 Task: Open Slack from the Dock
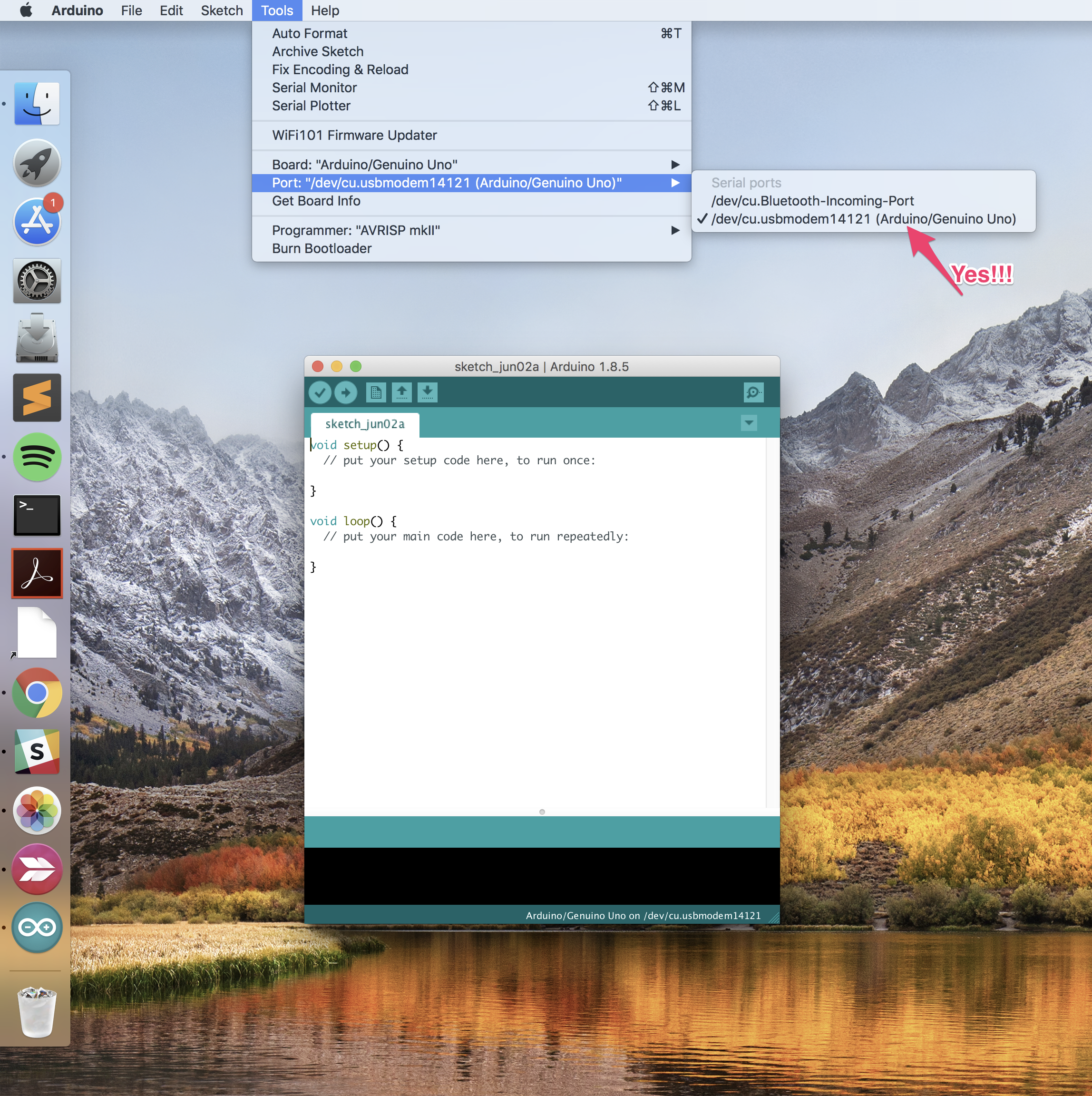37,752
